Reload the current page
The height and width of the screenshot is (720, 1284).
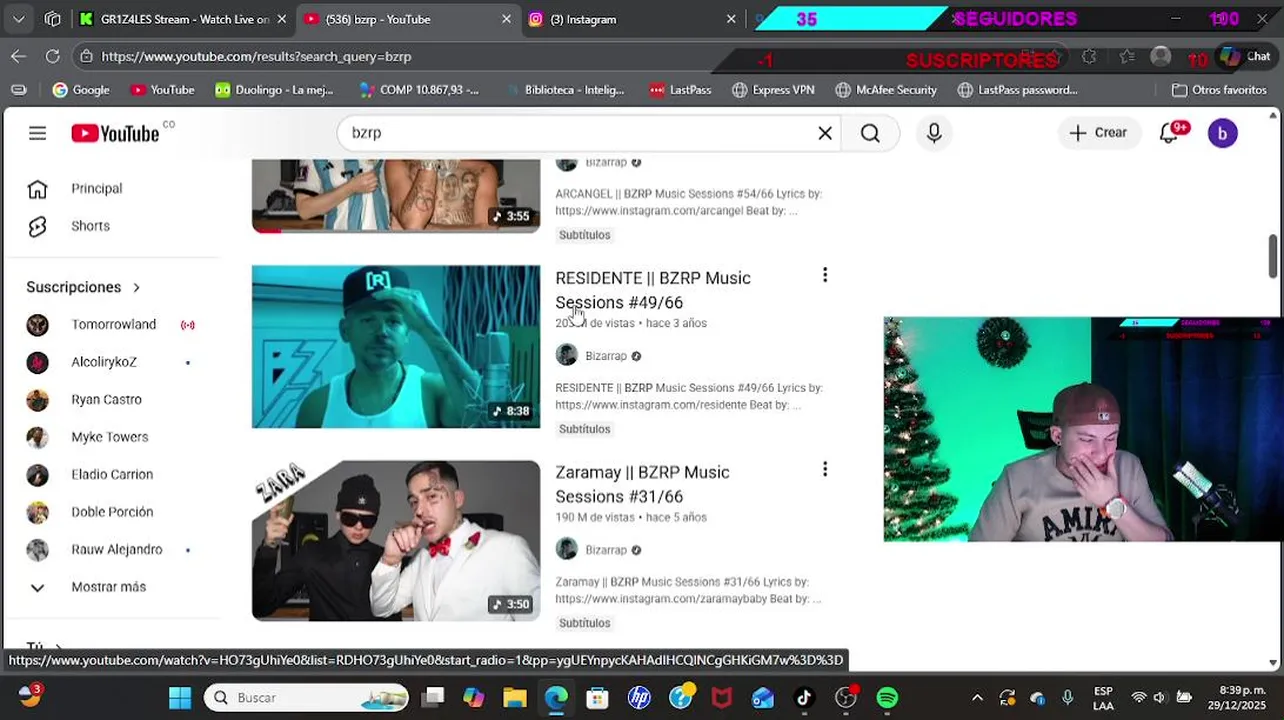(x=52, y=57)
